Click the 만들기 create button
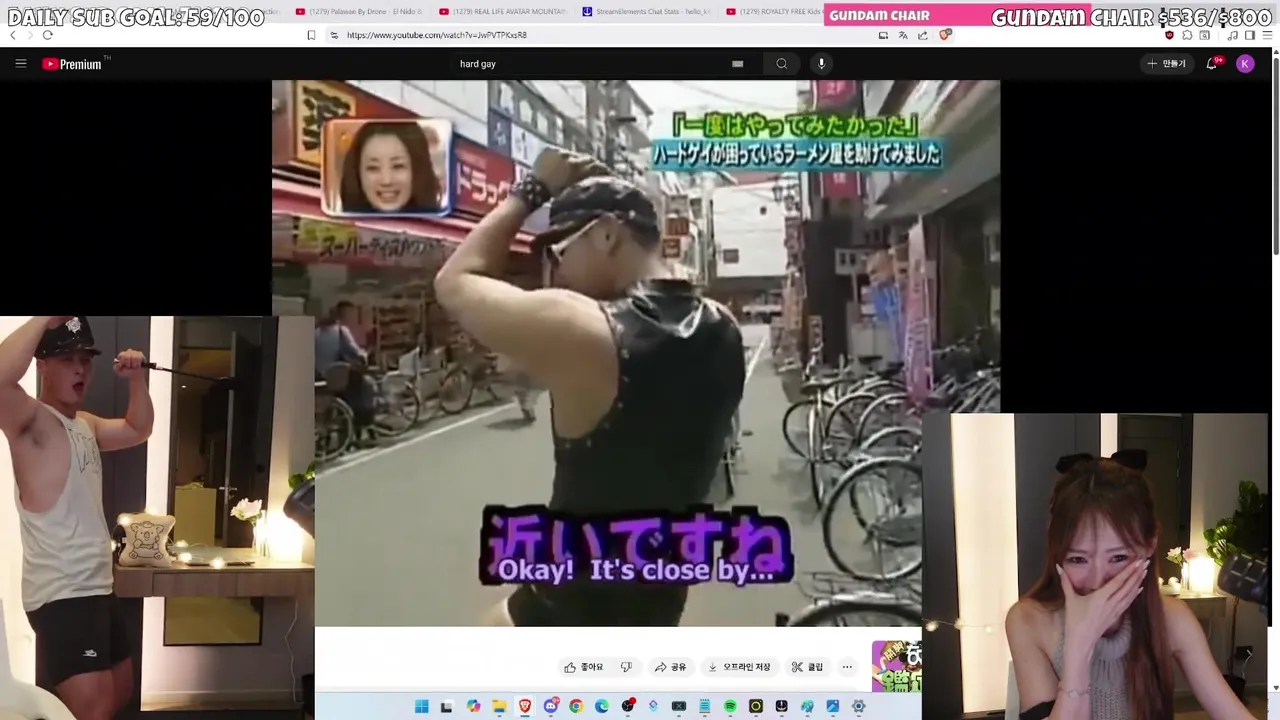1280x720 pixels. (1166, 64)
